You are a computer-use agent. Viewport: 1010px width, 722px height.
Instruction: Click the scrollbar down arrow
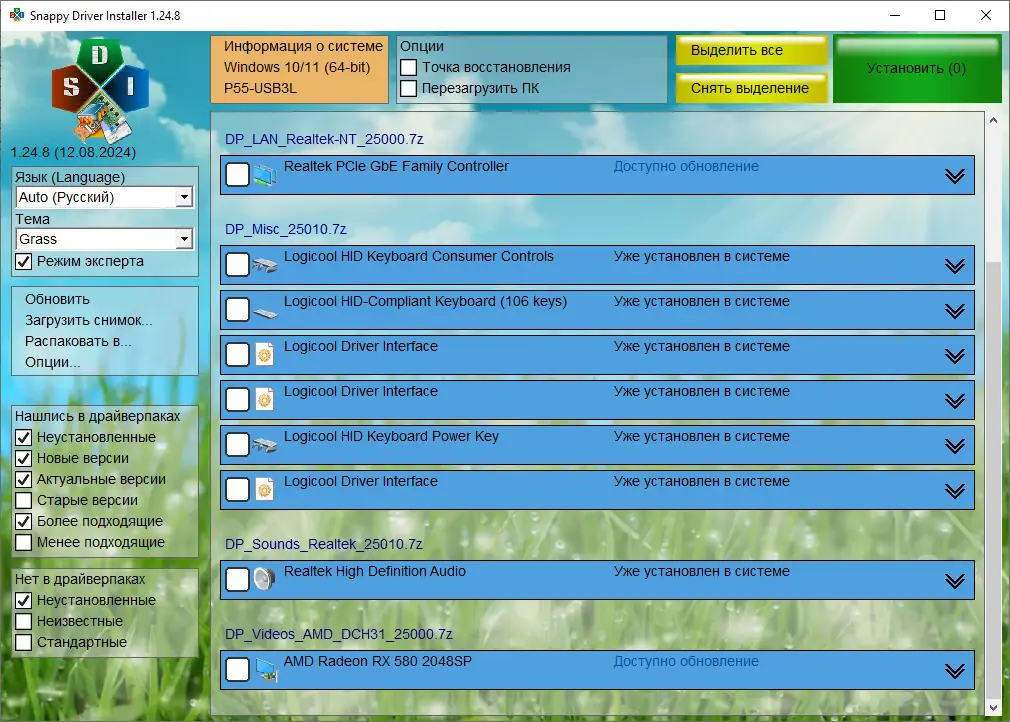[993, 707]
